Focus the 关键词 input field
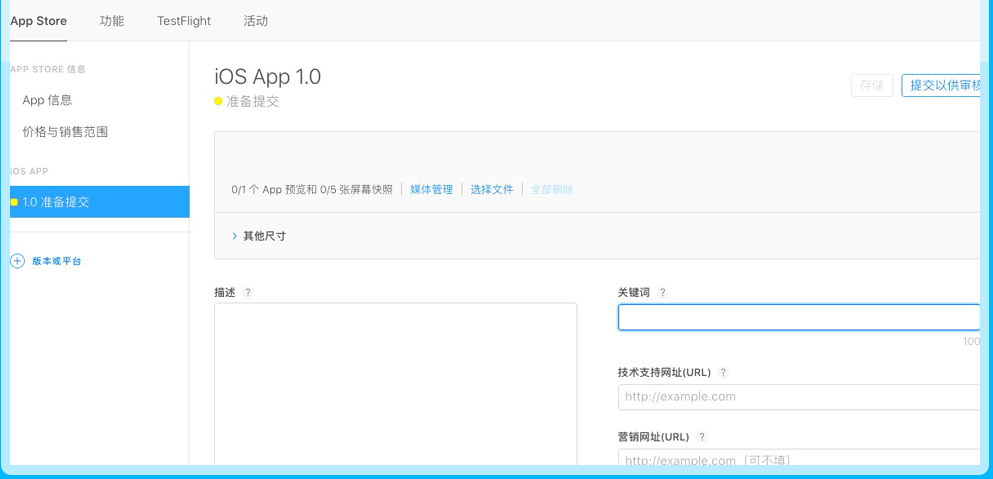The image size is (993, 479). coord(798,317)
